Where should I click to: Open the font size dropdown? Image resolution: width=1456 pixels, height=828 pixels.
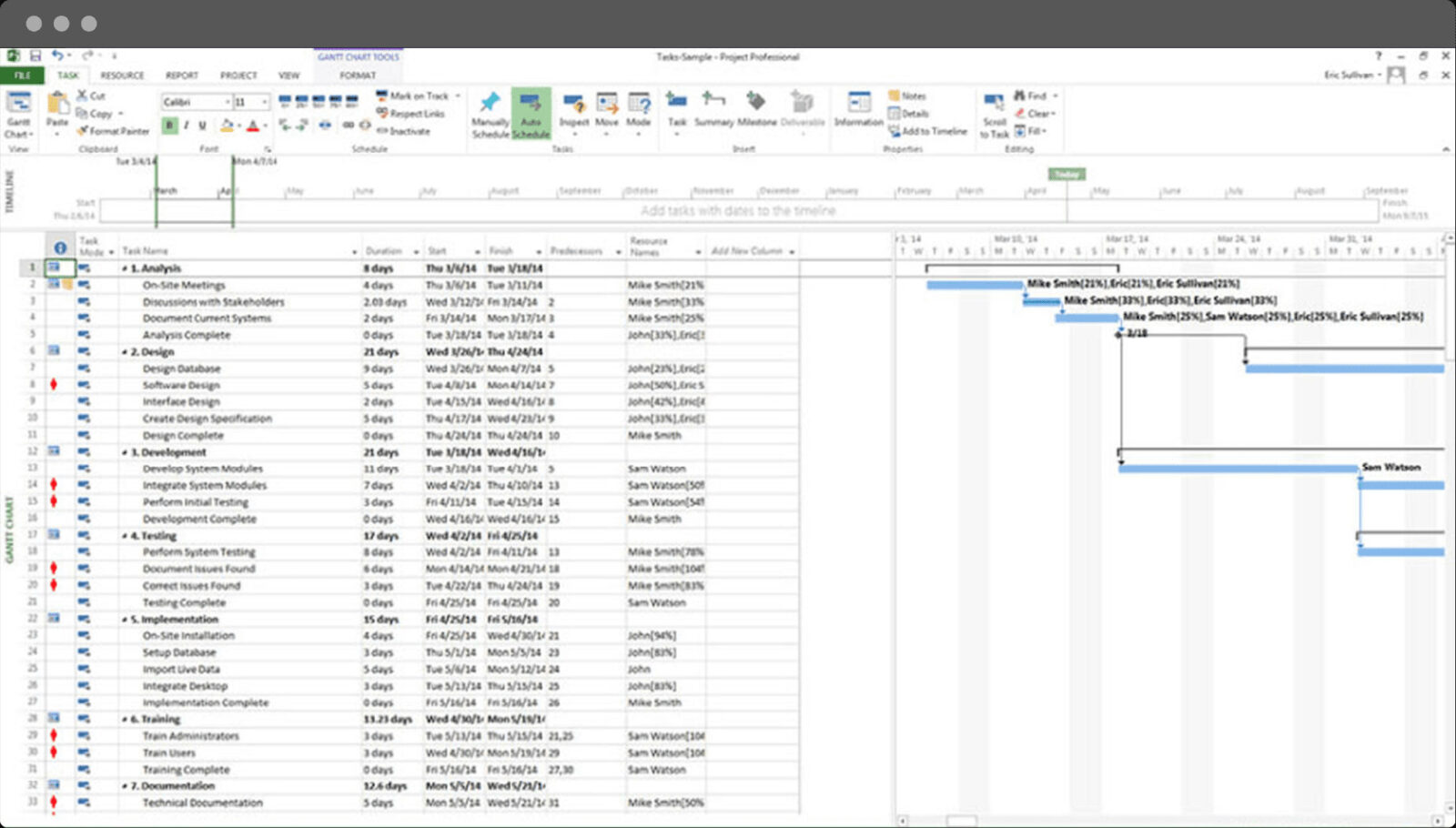(265, 102)
